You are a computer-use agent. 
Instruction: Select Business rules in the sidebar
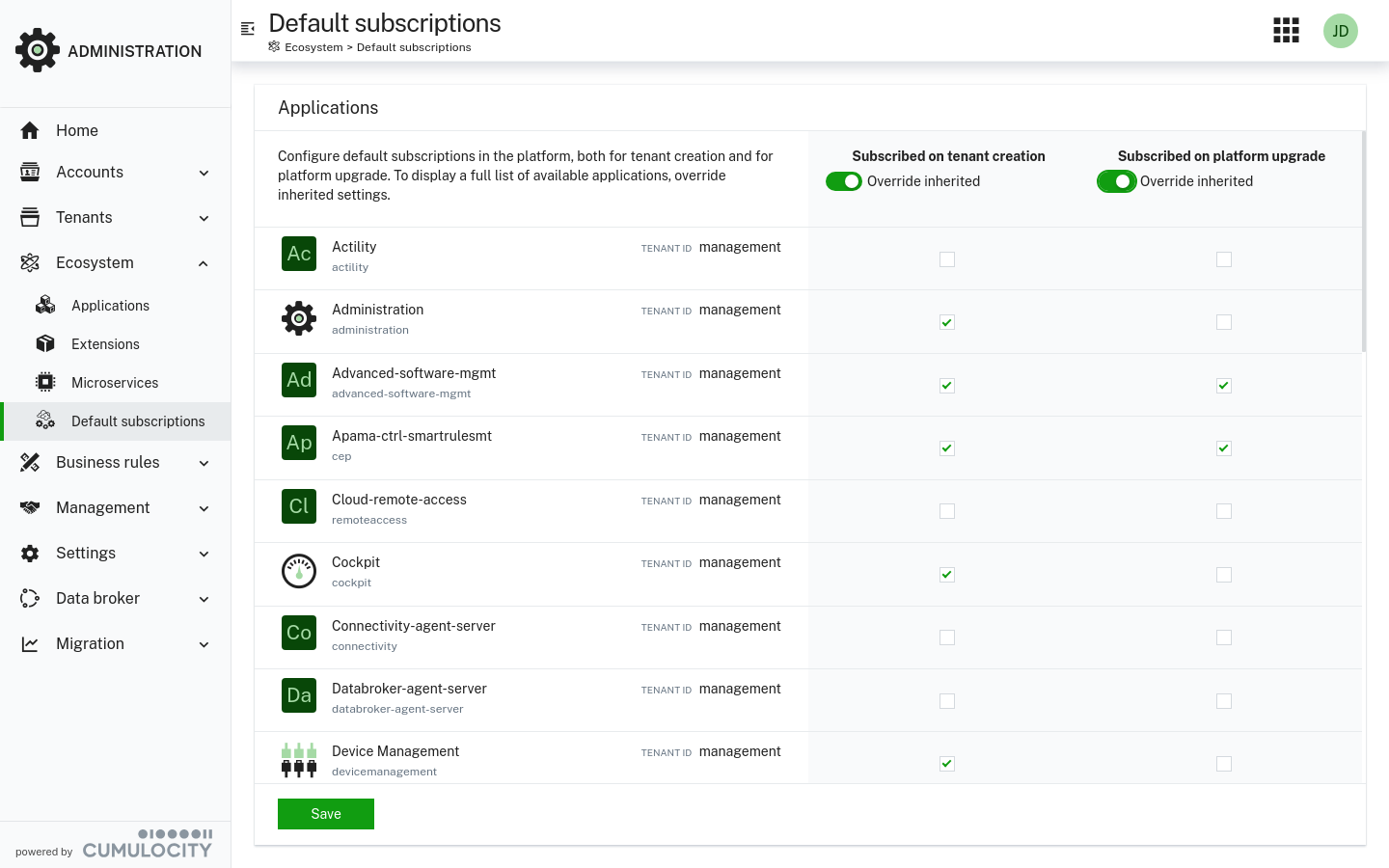tap(107, 463)
